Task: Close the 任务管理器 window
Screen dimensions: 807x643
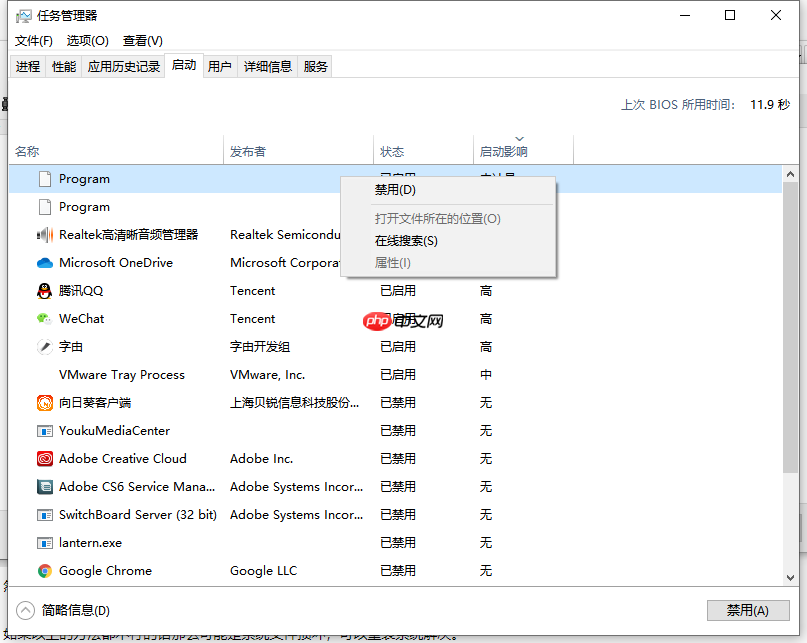Action: point(776,15)
